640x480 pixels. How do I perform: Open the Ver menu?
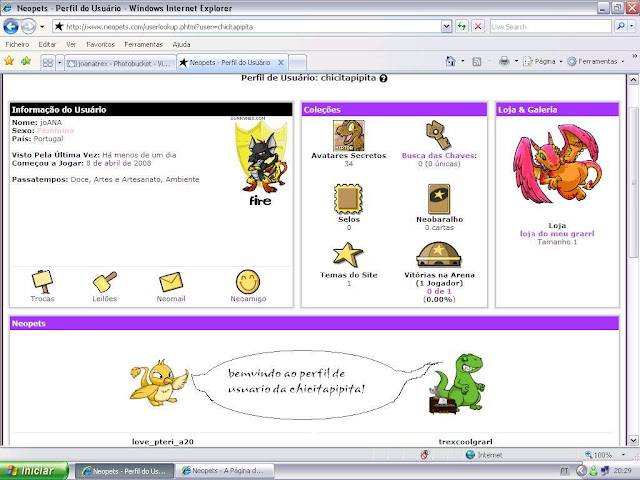(71, 44)
